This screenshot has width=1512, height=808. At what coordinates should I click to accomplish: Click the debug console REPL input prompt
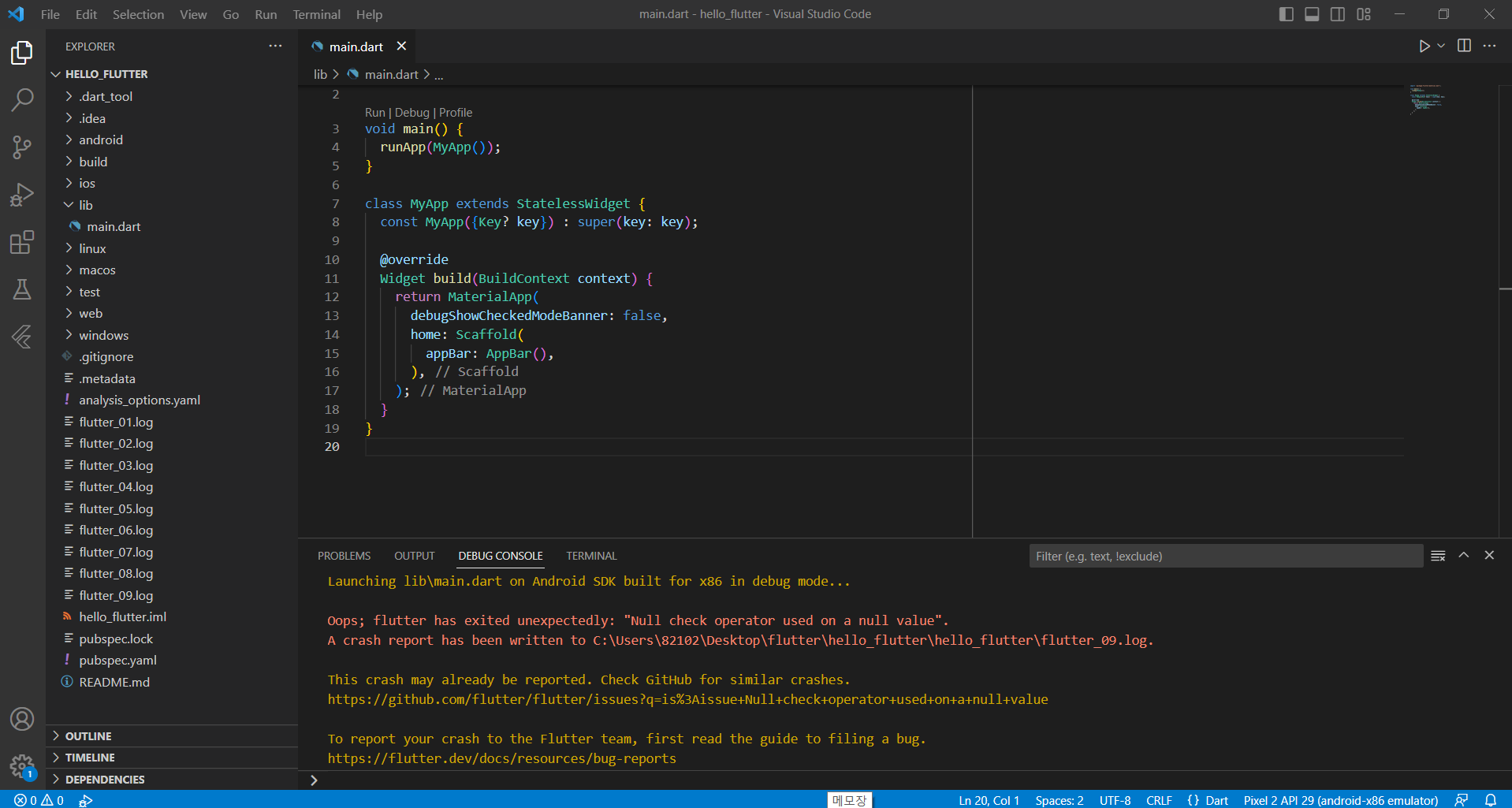(907, 780)
